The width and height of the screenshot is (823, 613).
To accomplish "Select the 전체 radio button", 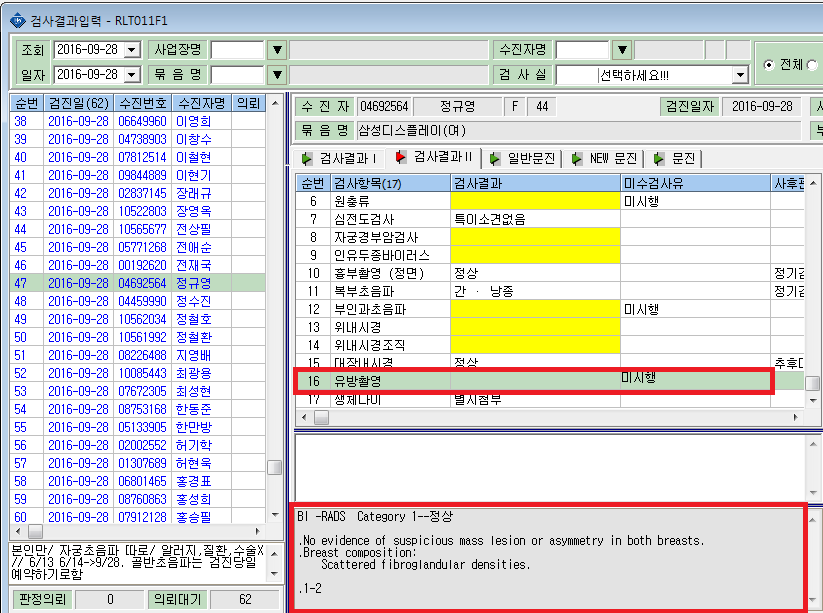I will 769,65.
